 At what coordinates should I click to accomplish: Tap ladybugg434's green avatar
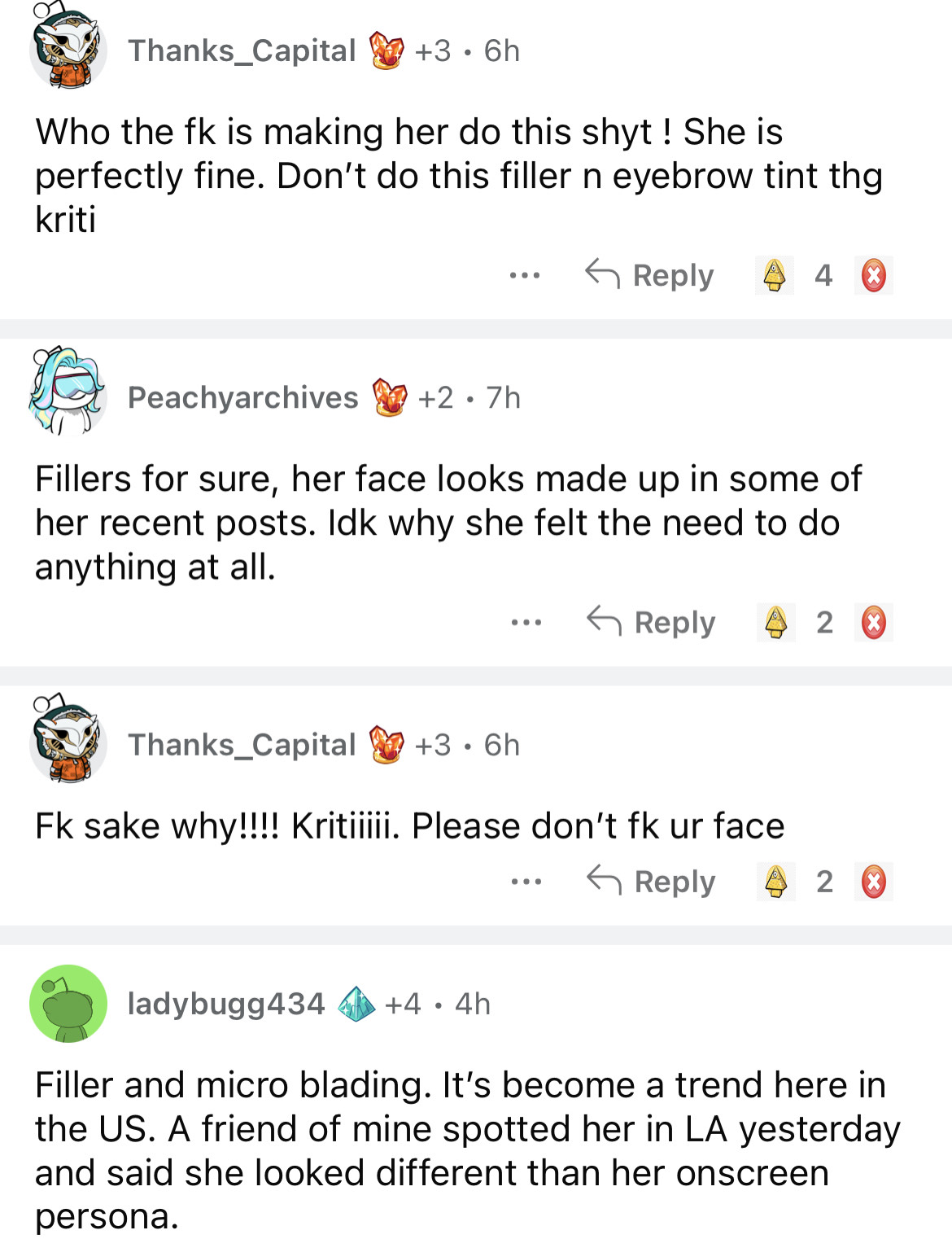(x=68, y=1003)
